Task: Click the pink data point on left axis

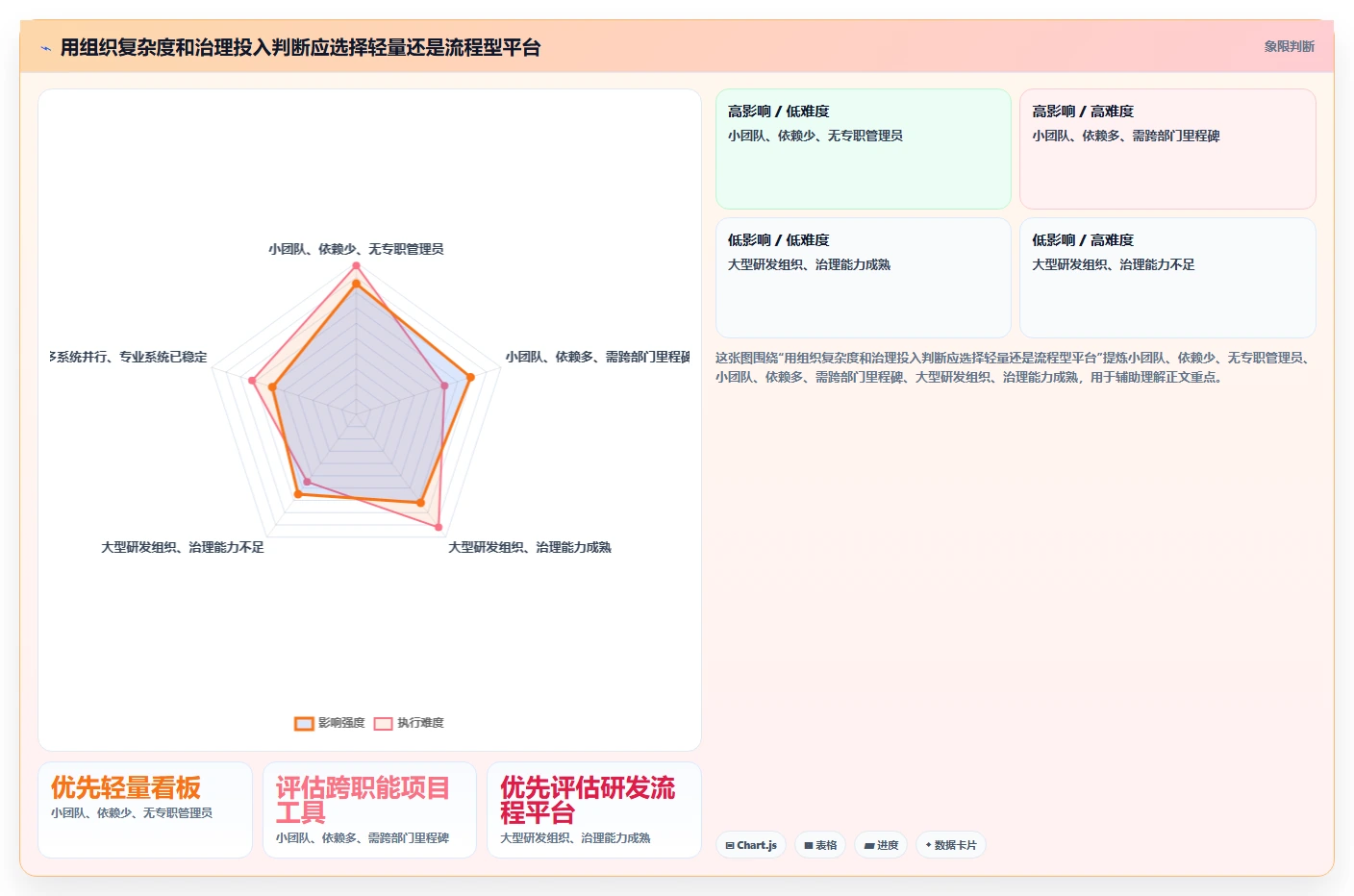Action: 252,381
